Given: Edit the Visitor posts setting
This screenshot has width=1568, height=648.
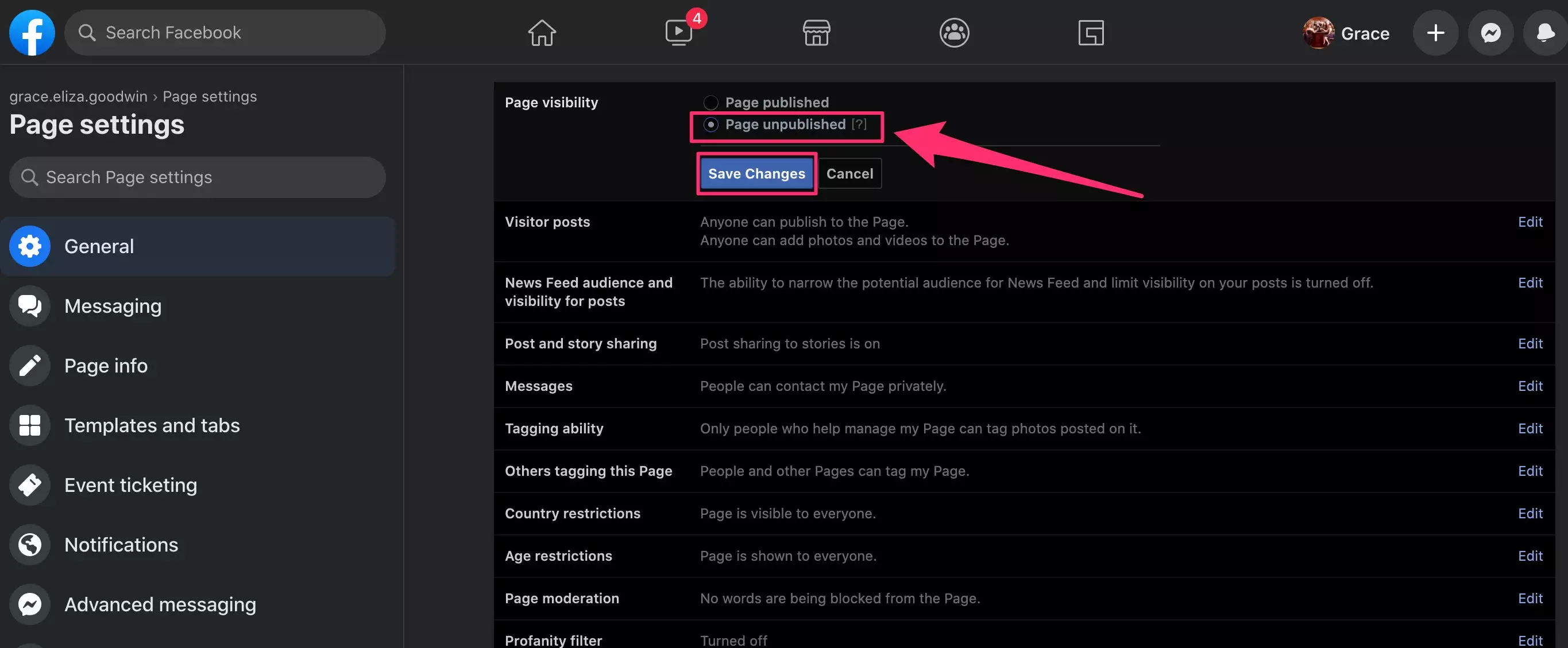Looking at the screenshot, I should pos(1530,222).
